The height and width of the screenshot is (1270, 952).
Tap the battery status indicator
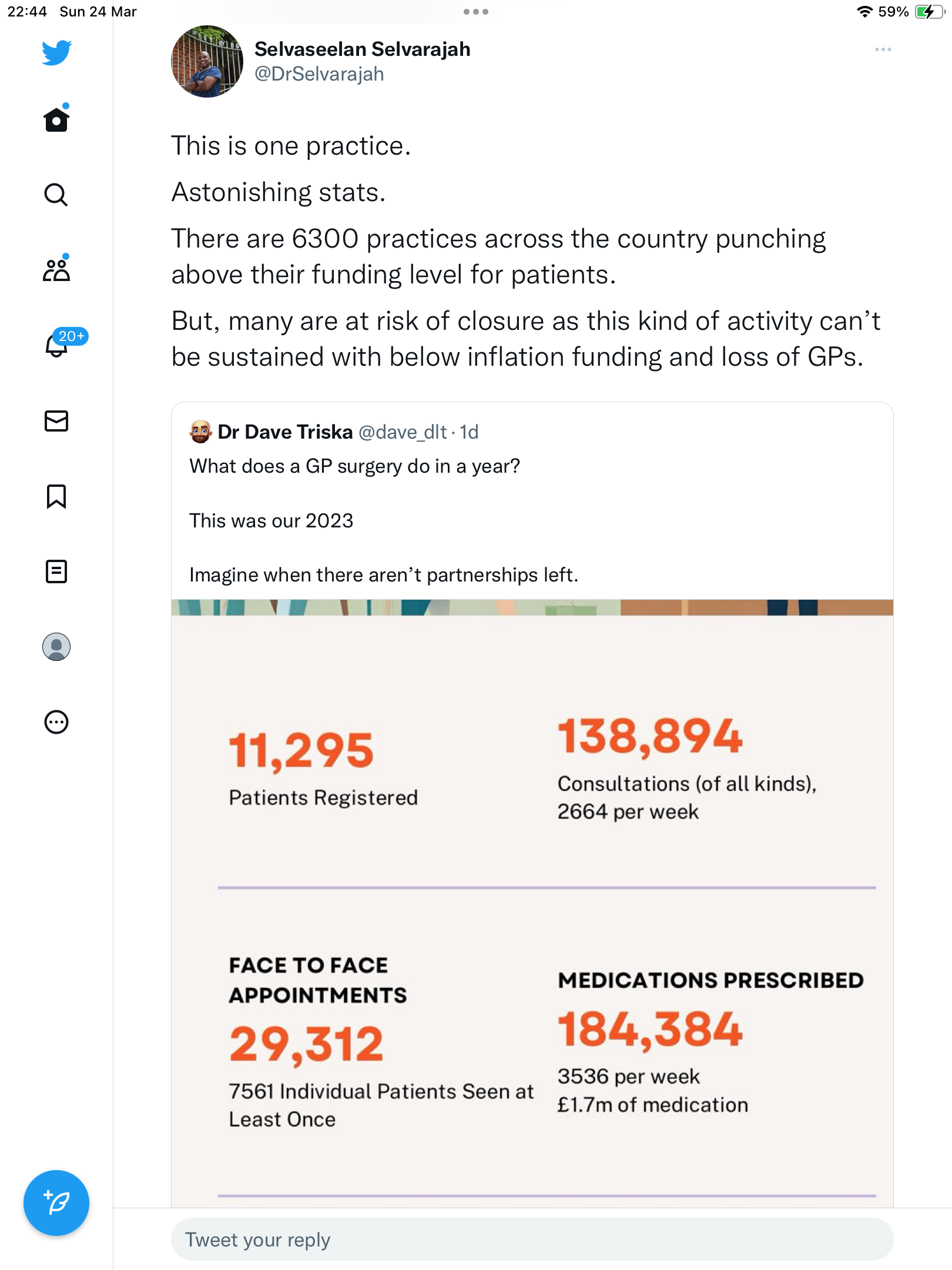pyautogui.click(x=929, y=12)
